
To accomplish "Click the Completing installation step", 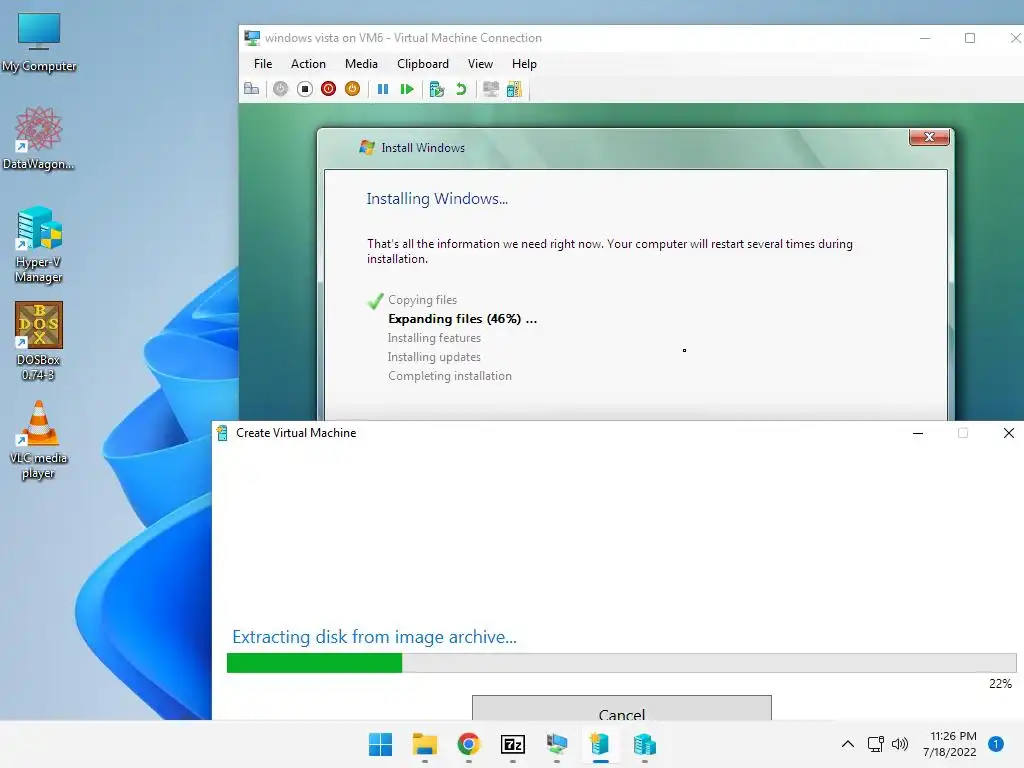I will [x=450, y=376].
